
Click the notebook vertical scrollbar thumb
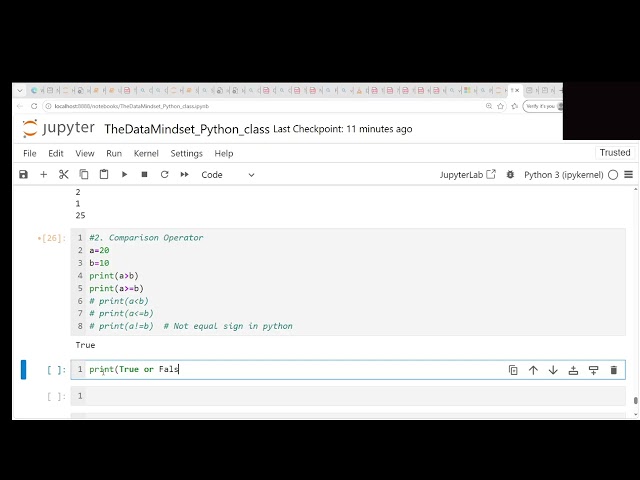pyautogui.click(x=636, y=401)
